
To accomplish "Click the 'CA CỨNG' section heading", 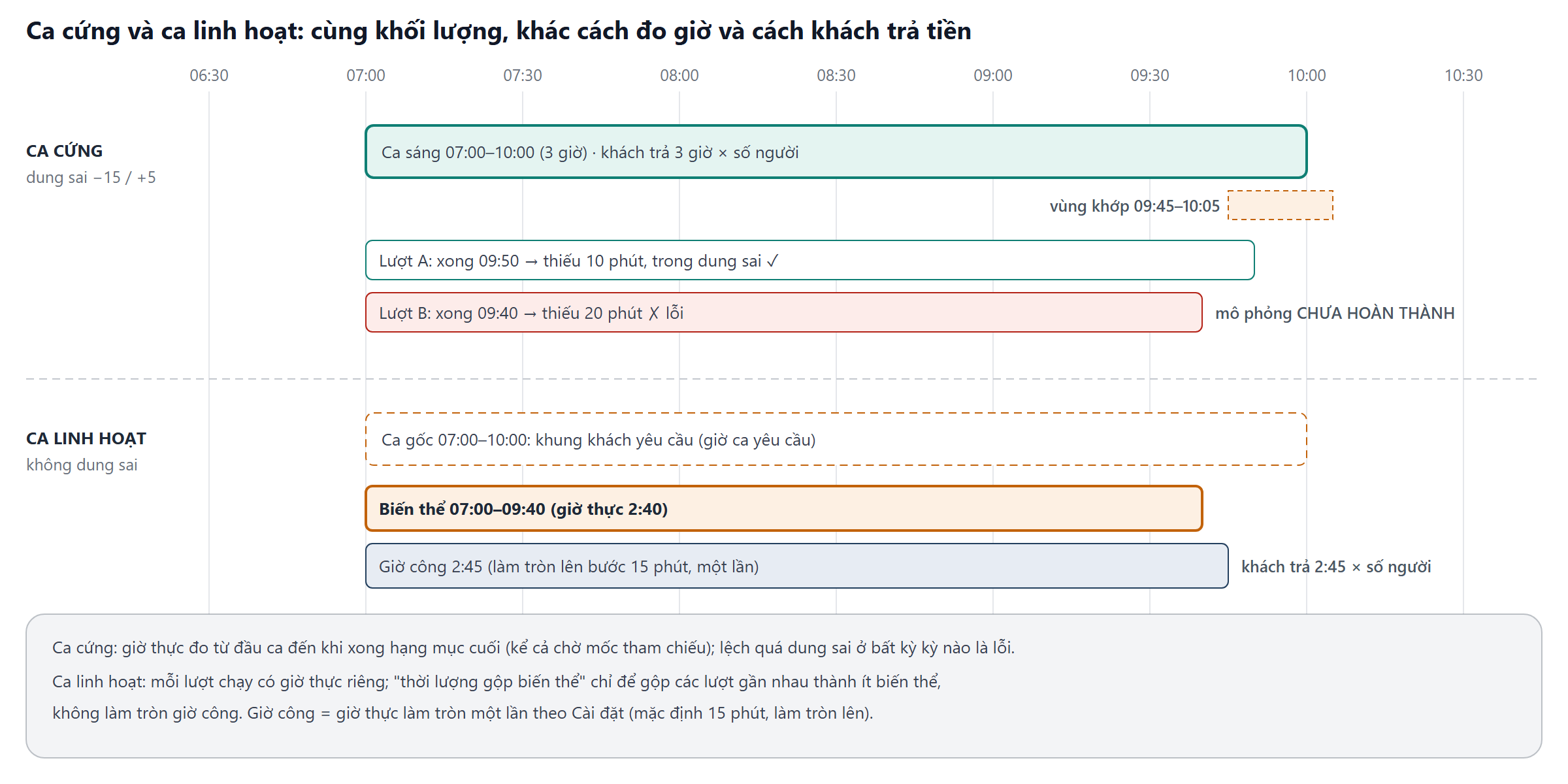I will coord(64,151).
